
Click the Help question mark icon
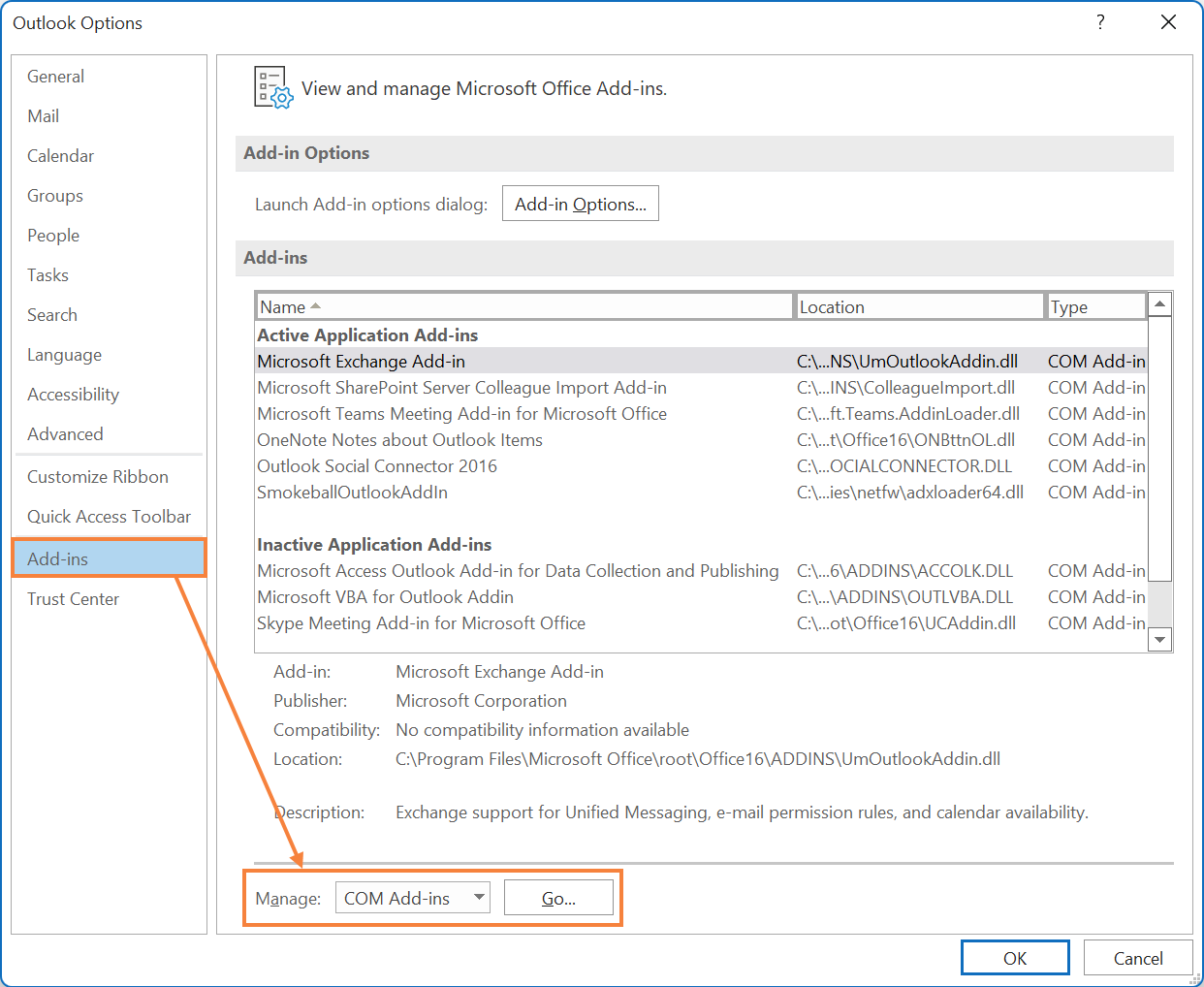[x=1100, y=22]
